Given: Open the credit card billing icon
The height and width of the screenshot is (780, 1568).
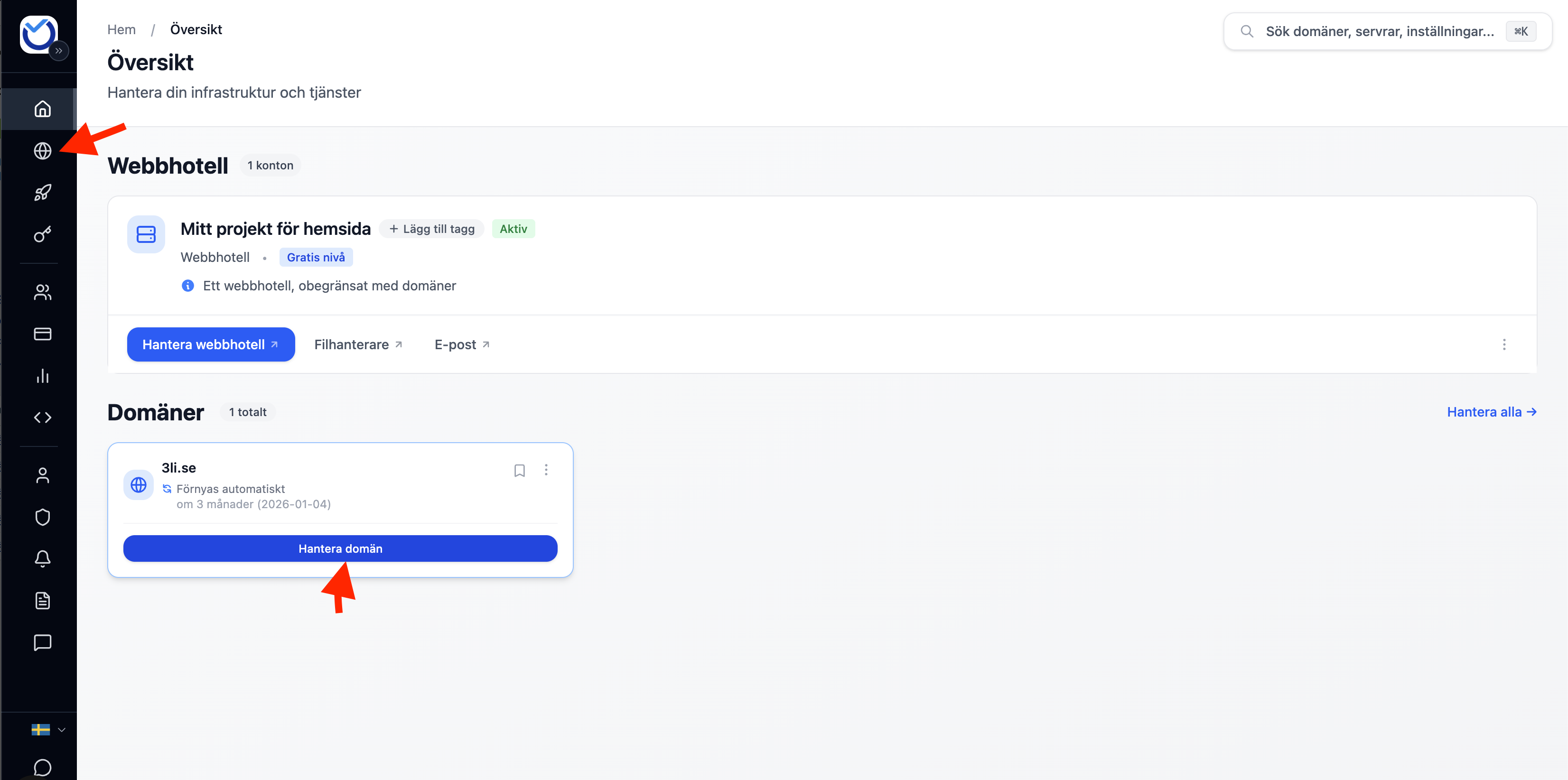Looking at the screenshot, I should tap(42, 334).
